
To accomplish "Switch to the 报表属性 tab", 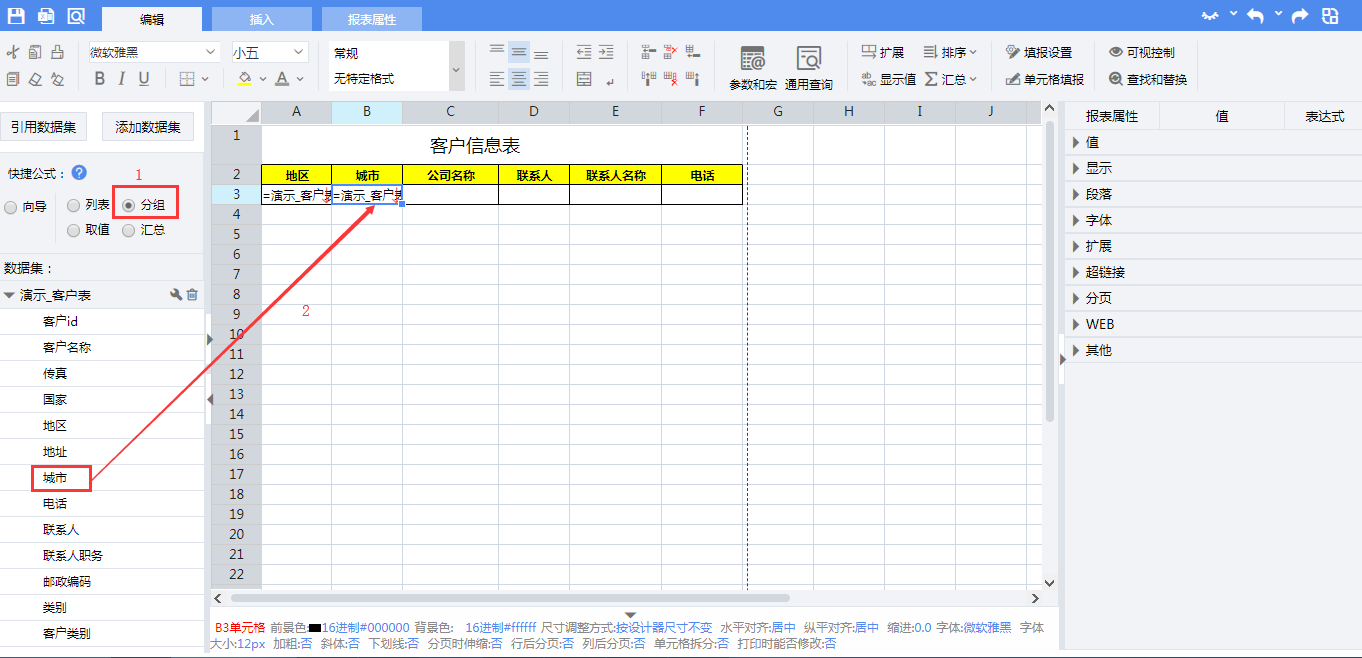I will 371,19.
